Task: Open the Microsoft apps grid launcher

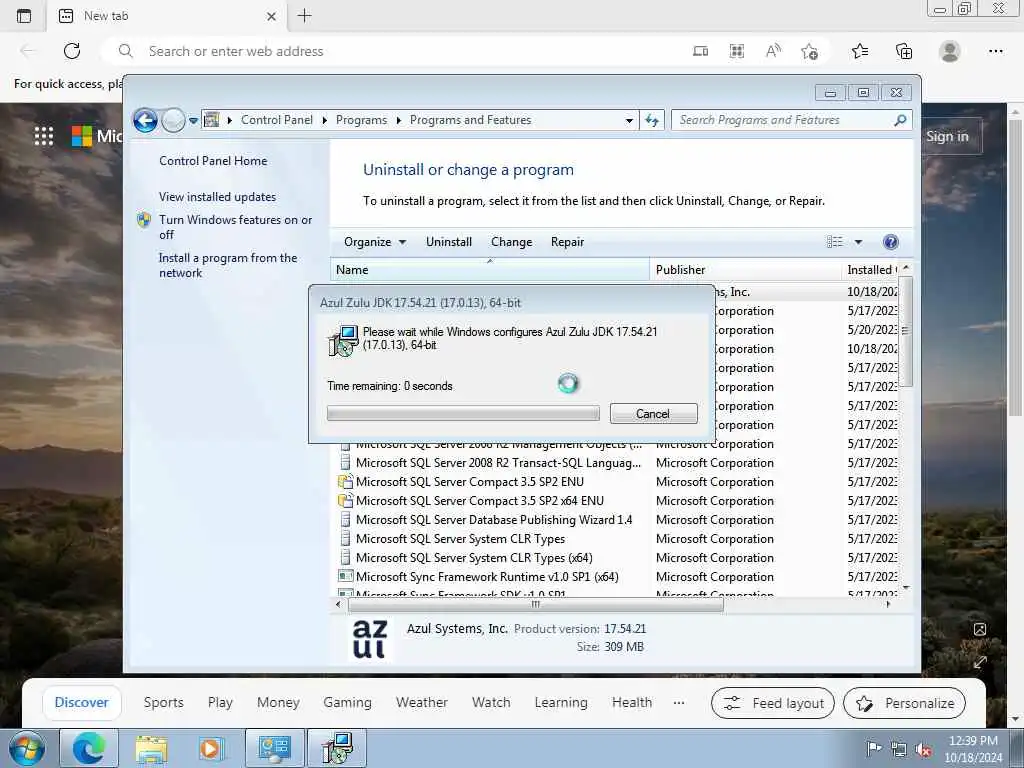Action: [x=44, y=136]
